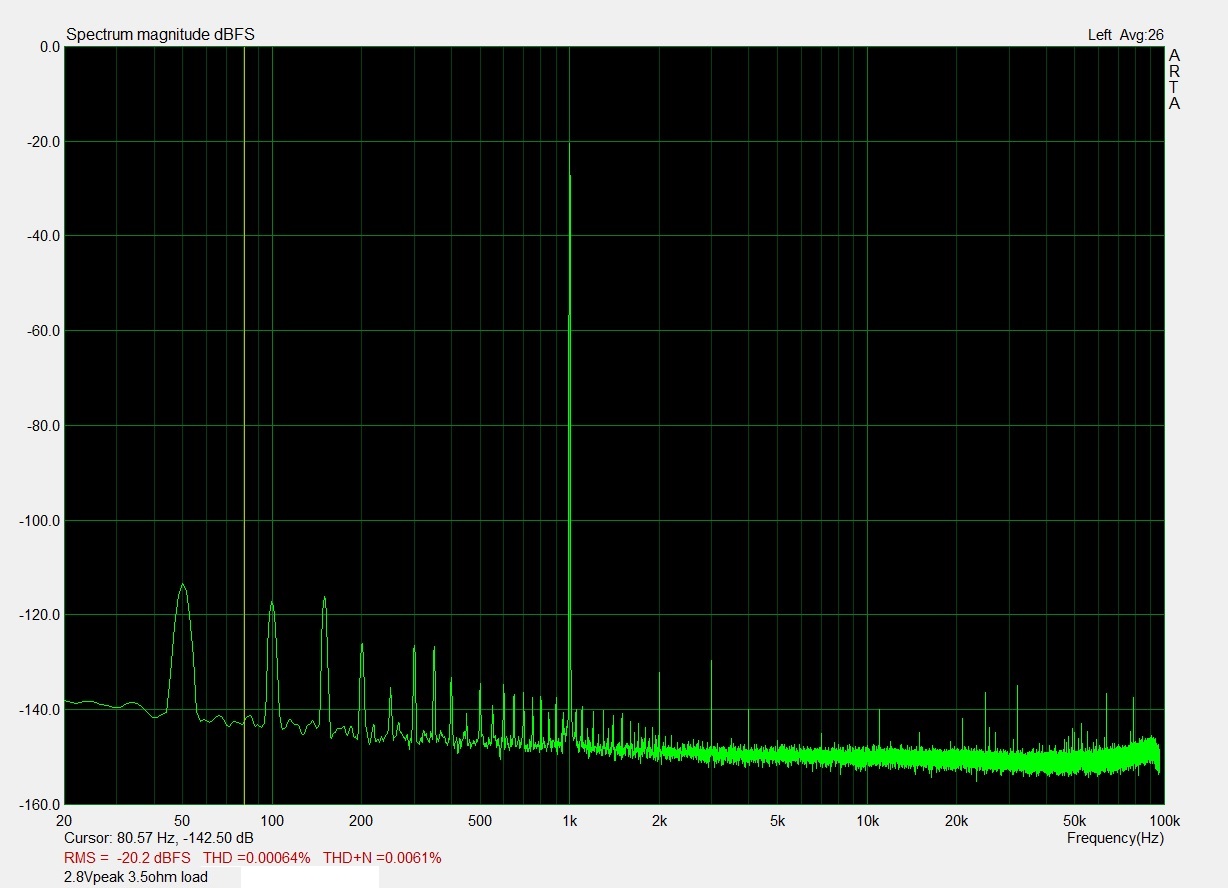
Task: Click the 'RMS = -20.2 dBFS' value
Action: click(126, 858)
